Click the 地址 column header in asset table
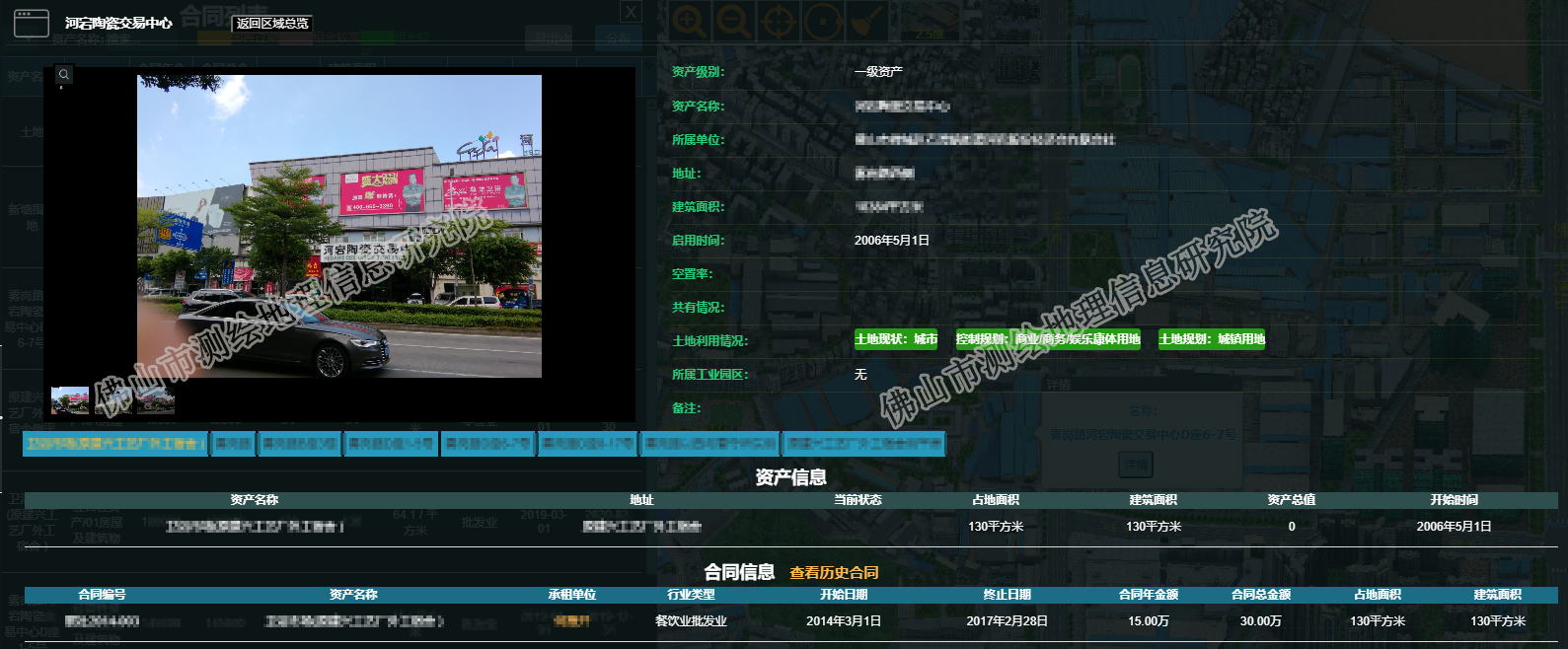This screenshot has height=649, width=1568. [641, 500]
